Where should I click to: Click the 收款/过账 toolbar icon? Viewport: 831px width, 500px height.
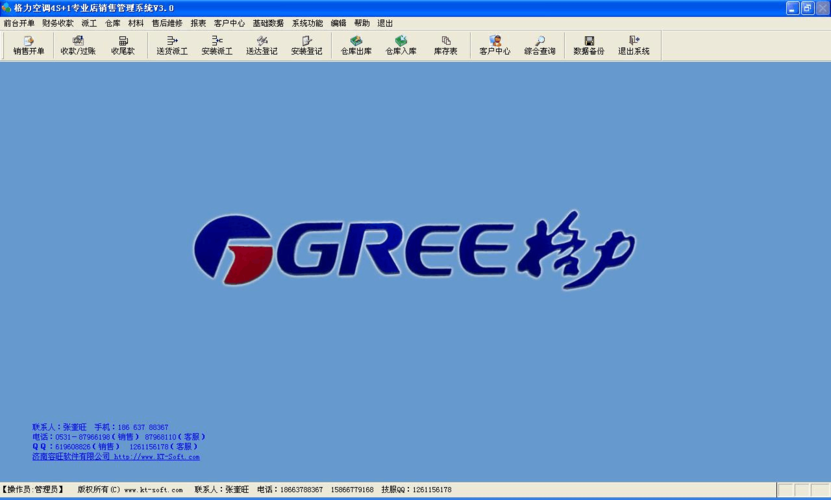coord(78,45)
